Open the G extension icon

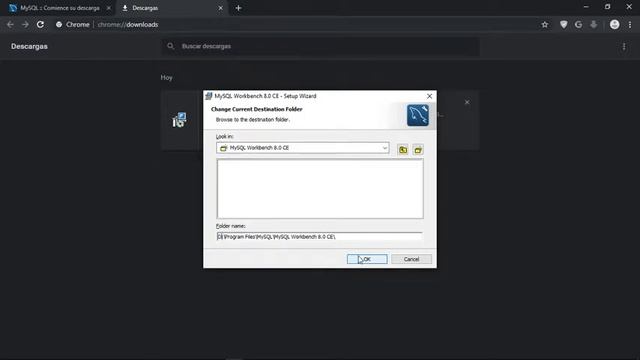pos(578,24)
